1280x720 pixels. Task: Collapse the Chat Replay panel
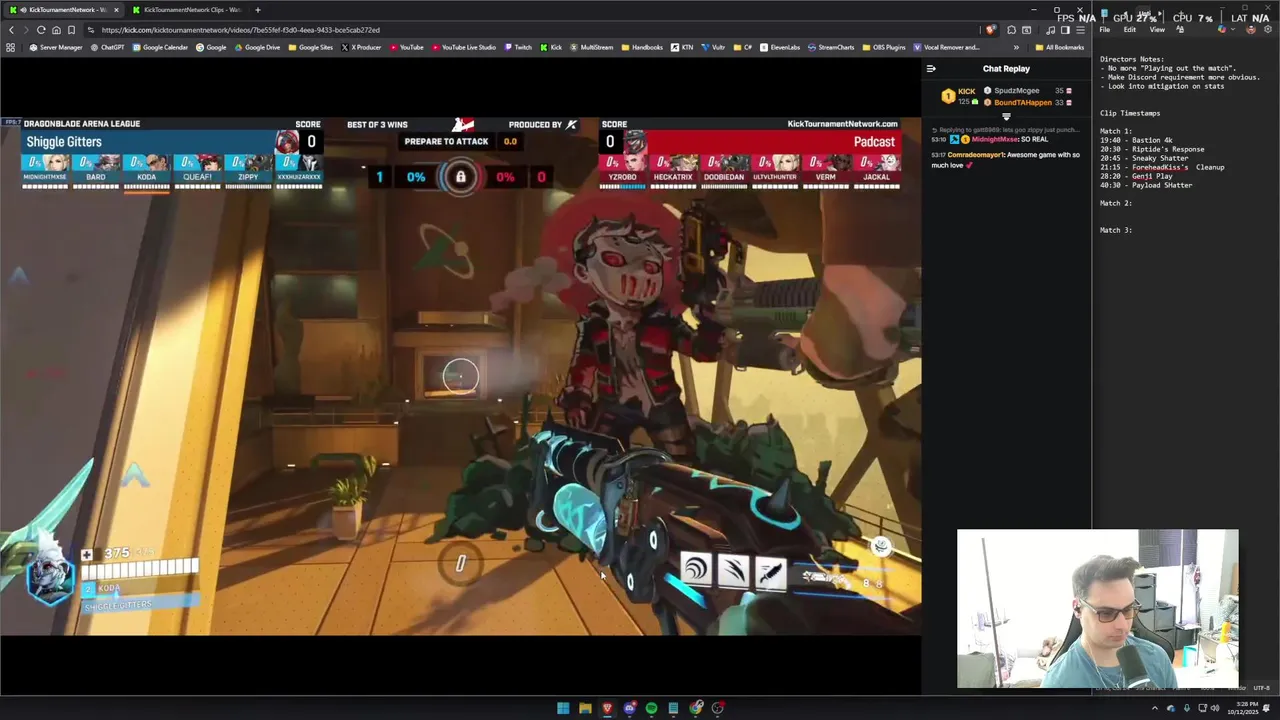(931, 69)
